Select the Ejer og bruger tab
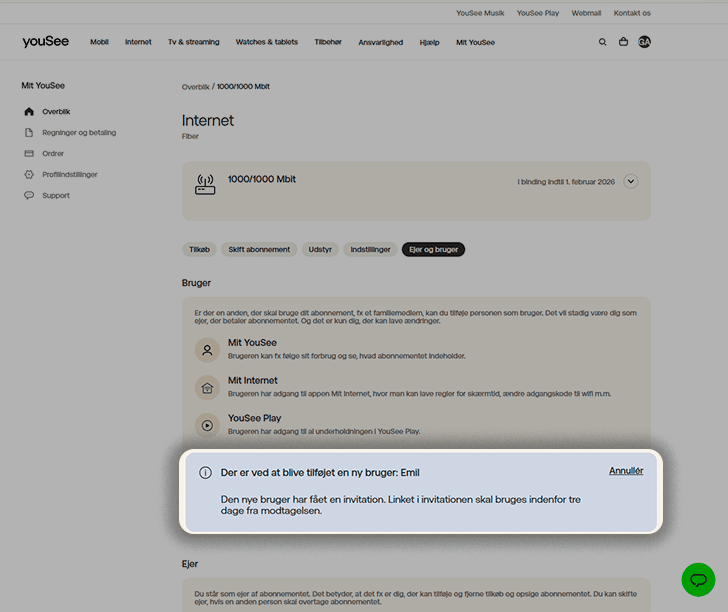728x612 pixels. click(433, 249)
